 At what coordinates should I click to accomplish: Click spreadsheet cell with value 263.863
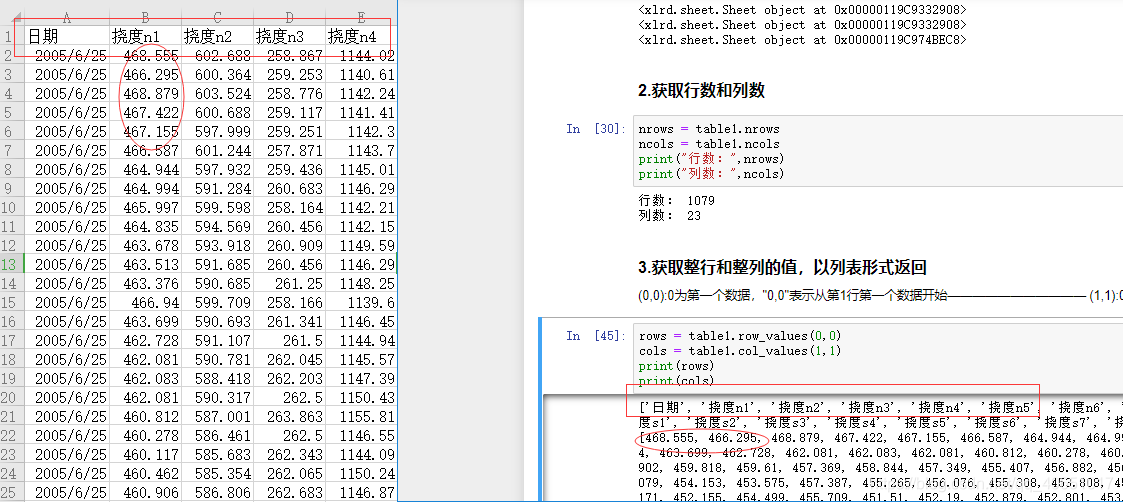click(289, 416)
